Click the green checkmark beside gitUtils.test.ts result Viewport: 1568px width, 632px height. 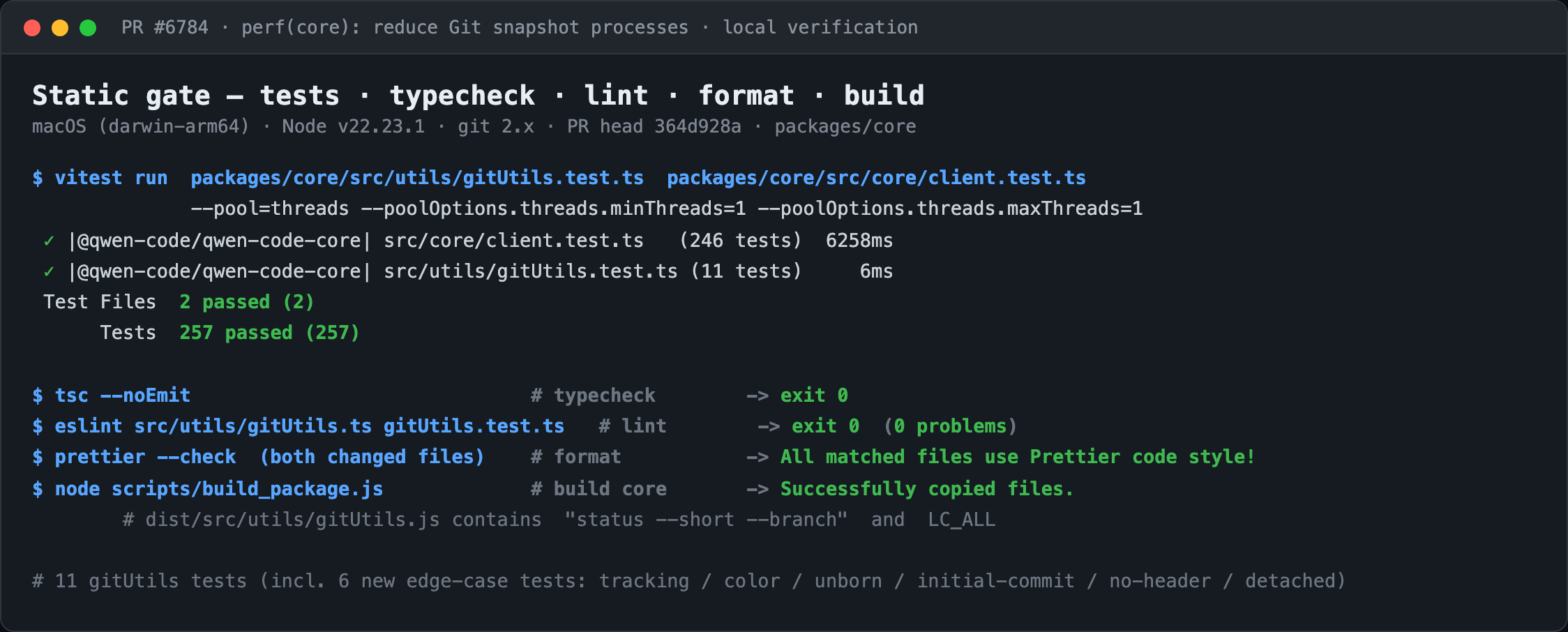click(x=49, y=271)
